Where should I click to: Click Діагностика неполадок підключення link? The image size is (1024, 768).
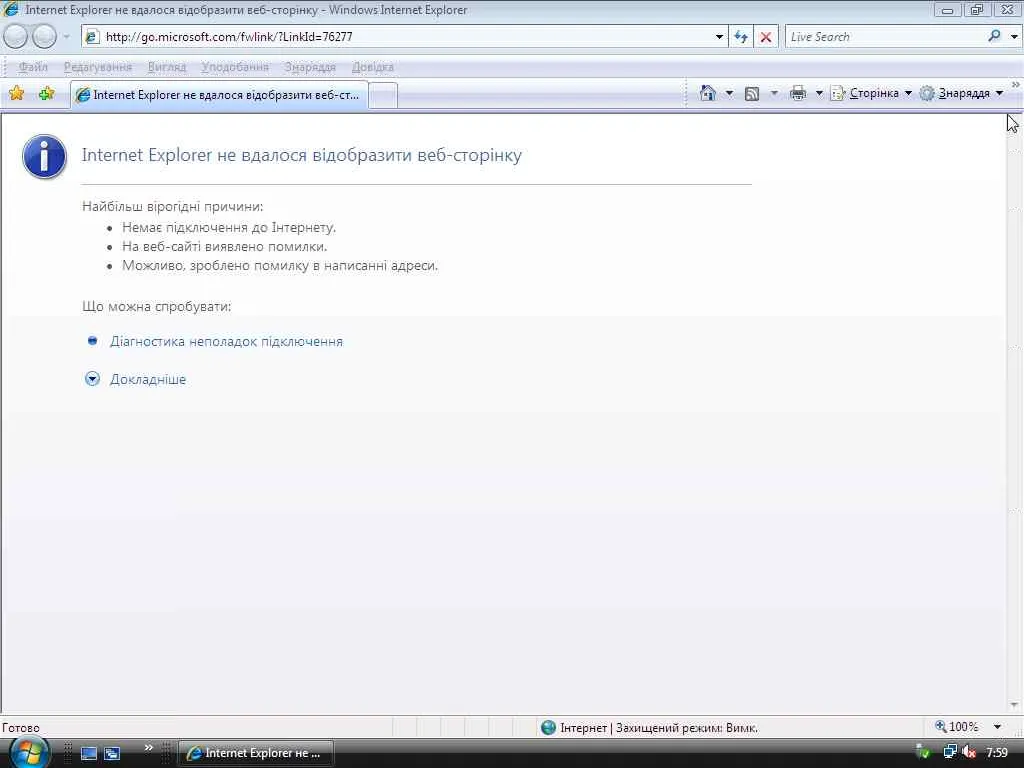tap(226, 342)
